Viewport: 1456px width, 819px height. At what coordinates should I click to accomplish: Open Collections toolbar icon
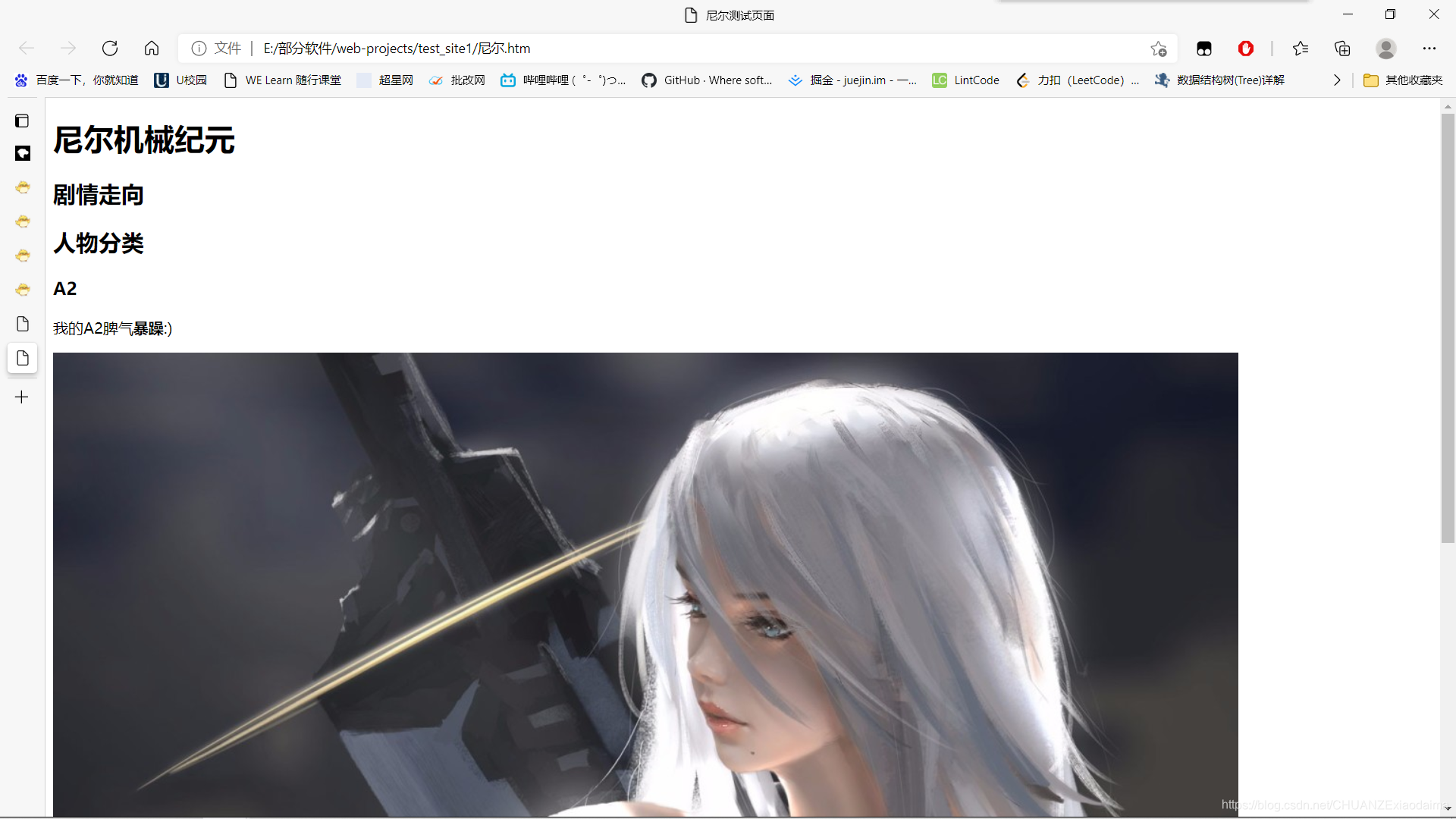point(1342,49)
